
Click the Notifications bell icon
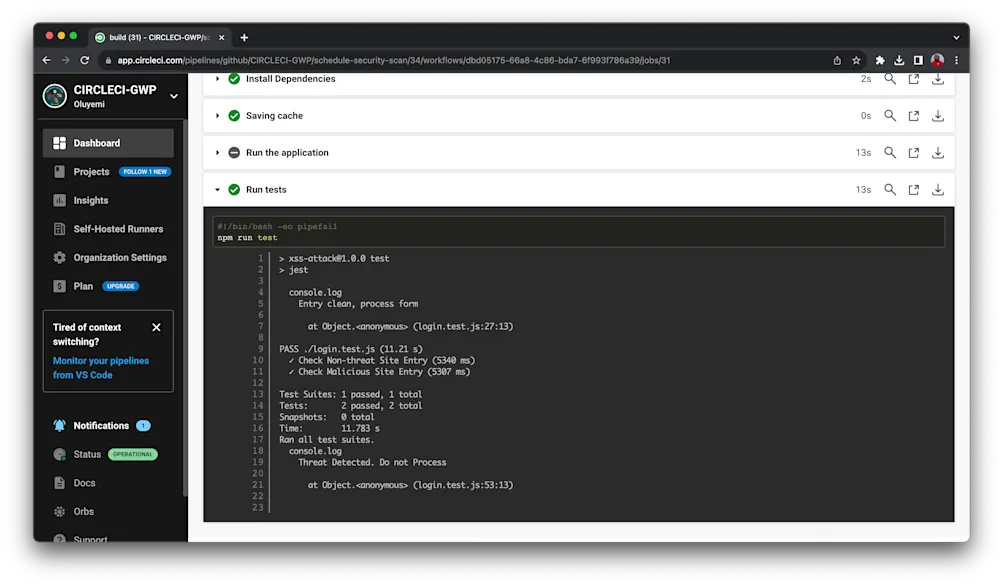click(x=62, y=425)
